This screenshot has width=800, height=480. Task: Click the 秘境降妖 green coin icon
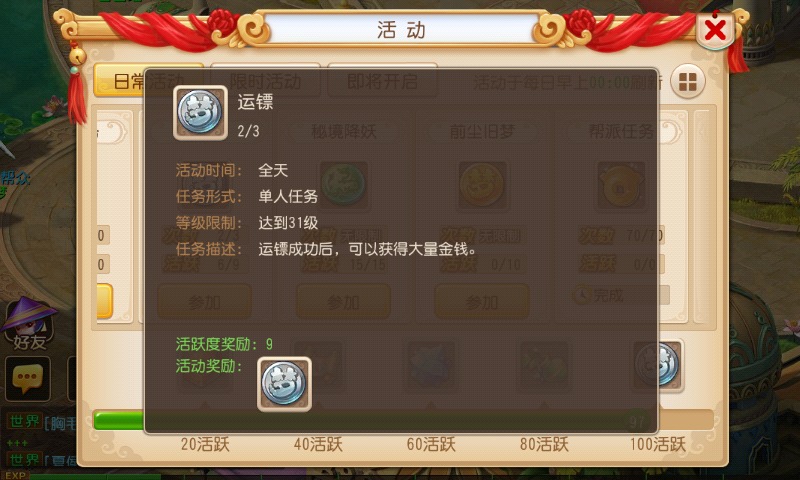click(x=343, y=185)
